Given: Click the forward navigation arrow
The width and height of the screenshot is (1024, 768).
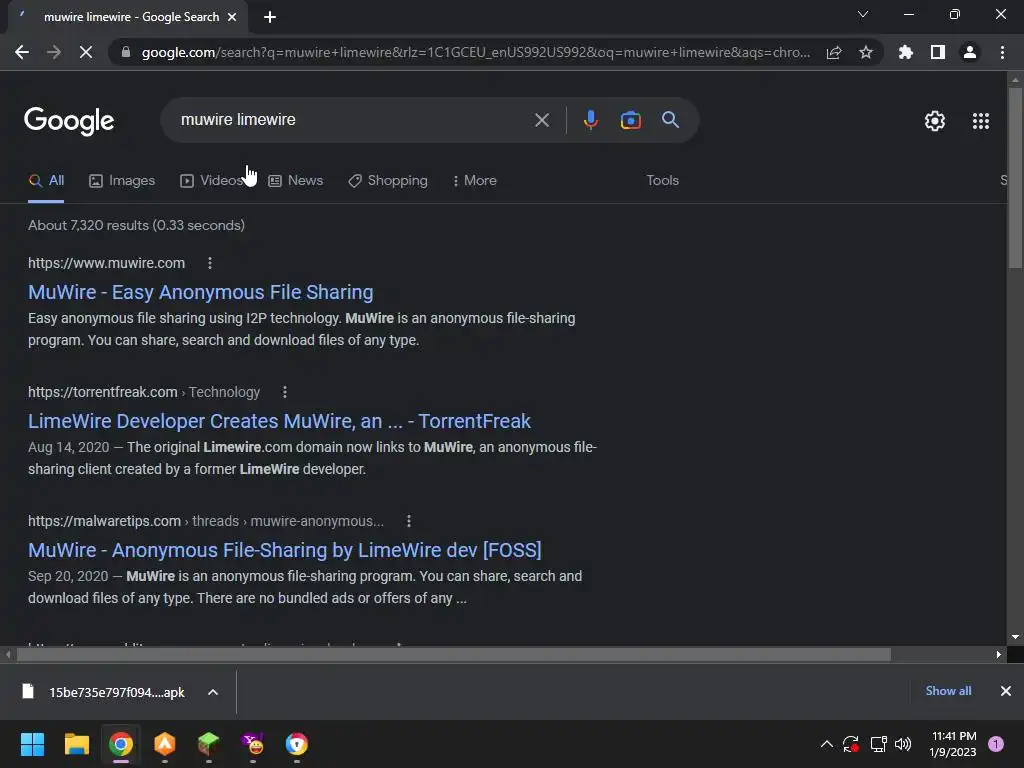Looking at the screenshot, I should [54, 52].
